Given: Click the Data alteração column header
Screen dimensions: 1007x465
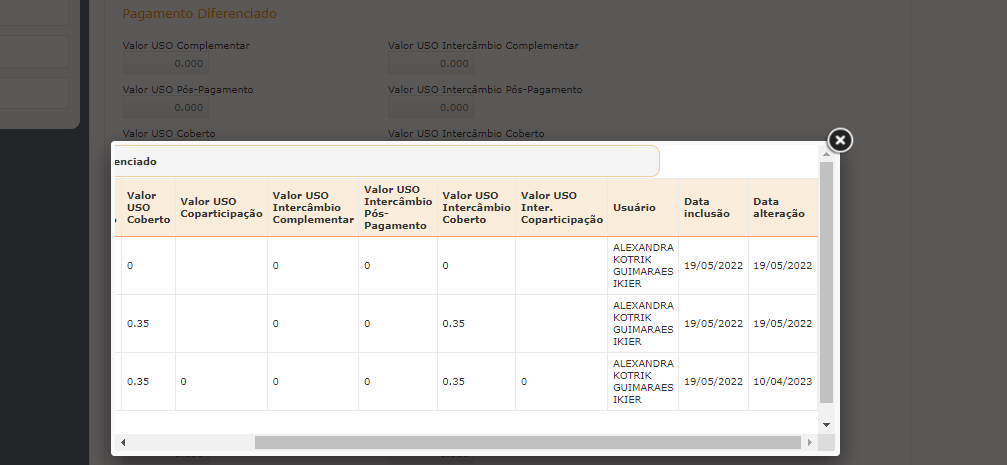Looking at the screenshot, I should 779,207.
